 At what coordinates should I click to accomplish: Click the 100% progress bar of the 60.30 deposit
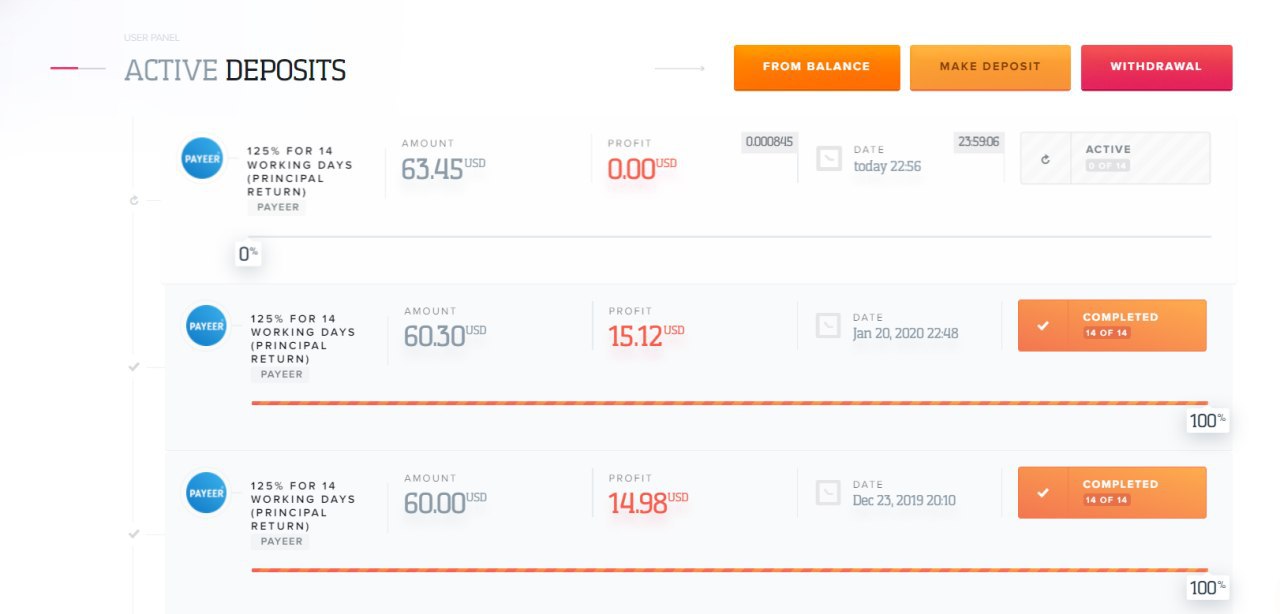(x=730, y=403)
